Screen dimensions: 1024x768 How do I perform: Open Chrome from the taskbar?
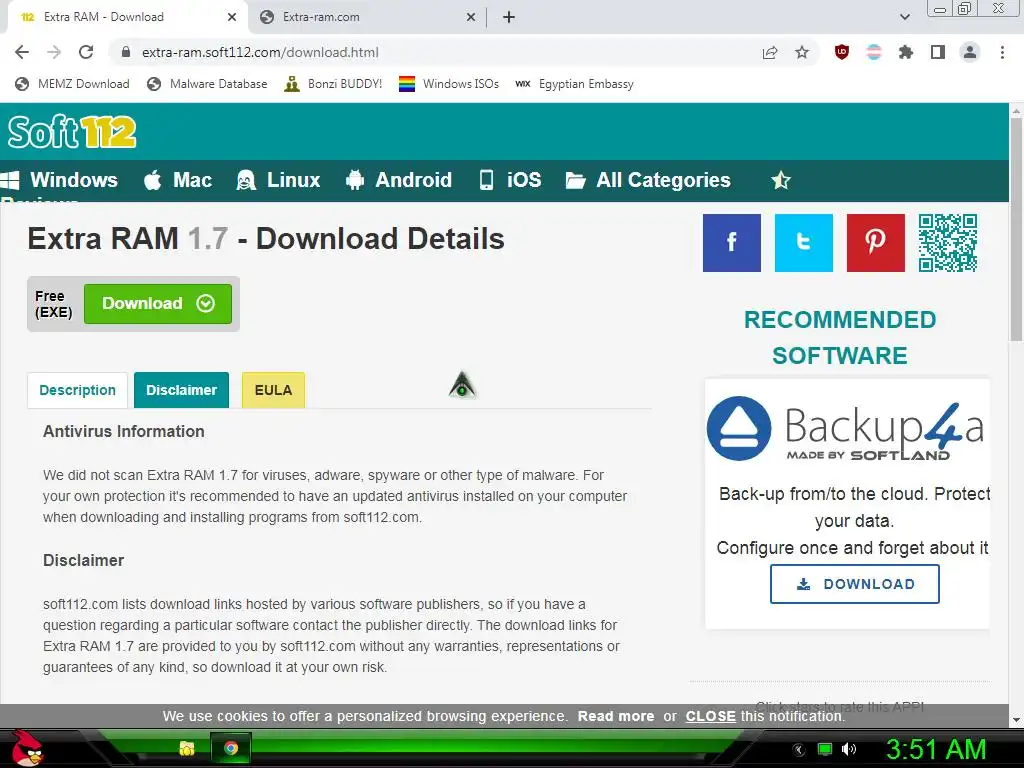[x=231, y=748]
